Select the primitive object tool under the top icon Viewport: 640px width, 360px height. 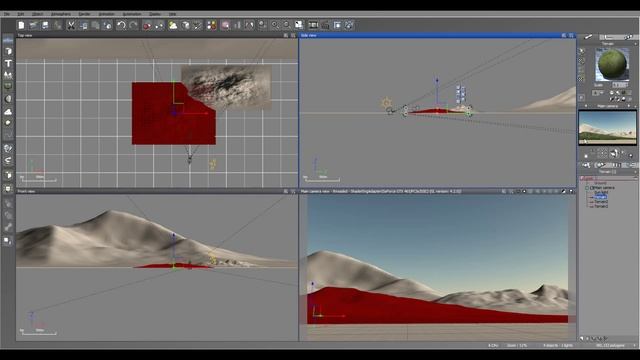pos(8,51)
